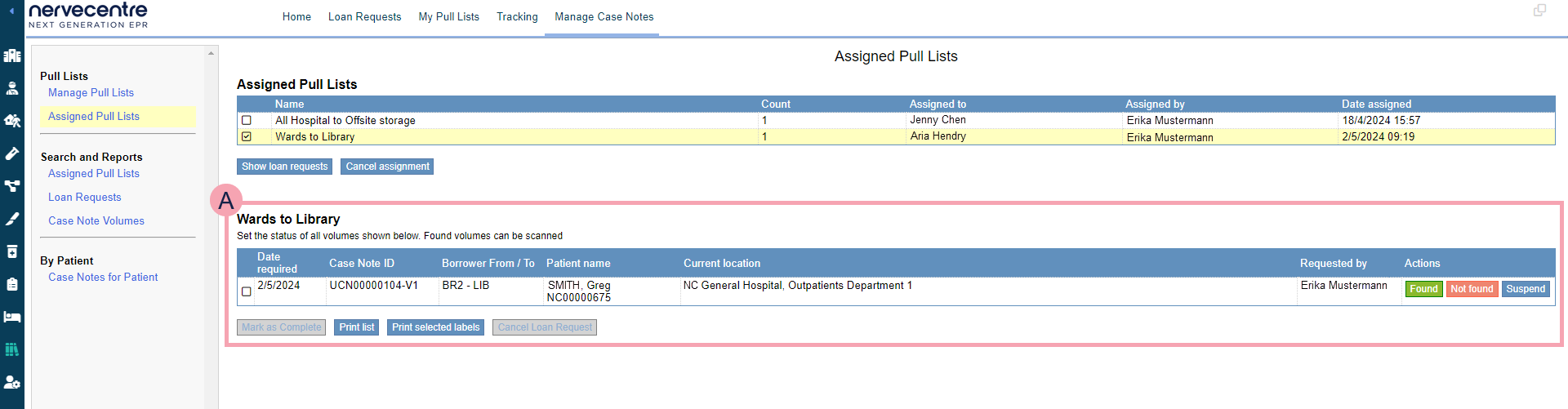
Task: Click the flow diagram sidebar icon
Action: point(12,186)
